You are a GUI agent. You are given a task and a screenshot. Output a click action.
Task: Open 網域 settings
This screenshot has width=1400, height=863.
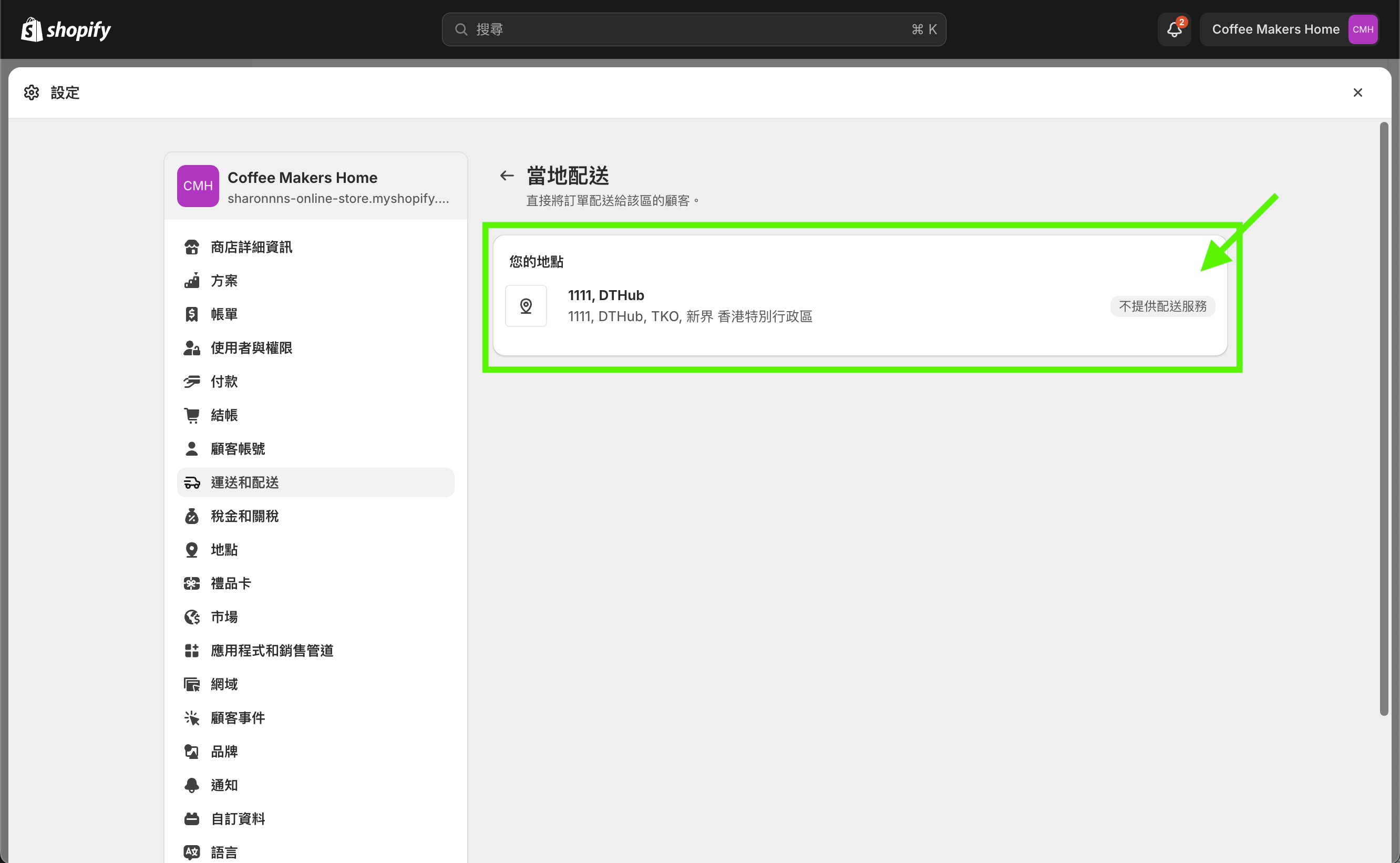pos(316,685)
